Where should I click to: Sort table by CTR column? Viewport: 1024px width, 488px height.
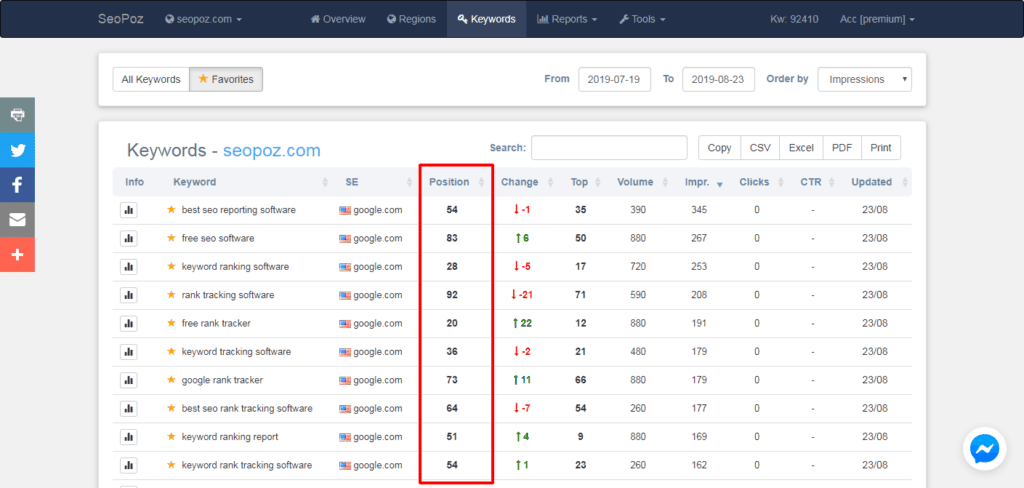pos(817,182)
